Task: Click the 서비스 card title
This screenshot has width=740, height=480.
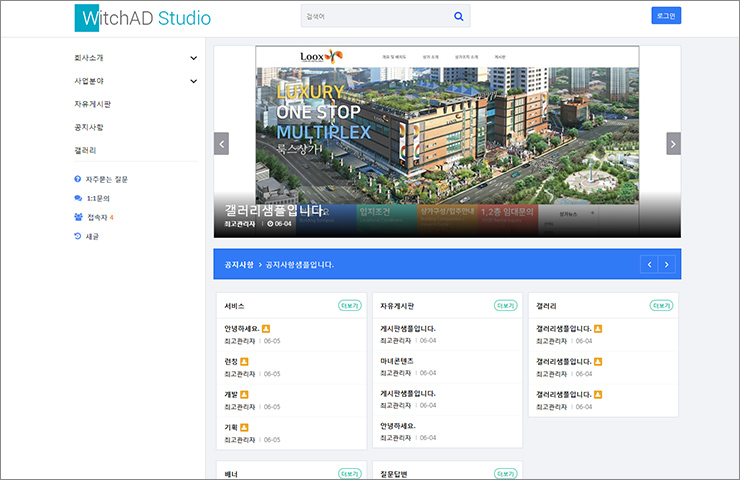Action: coord(234,306)
